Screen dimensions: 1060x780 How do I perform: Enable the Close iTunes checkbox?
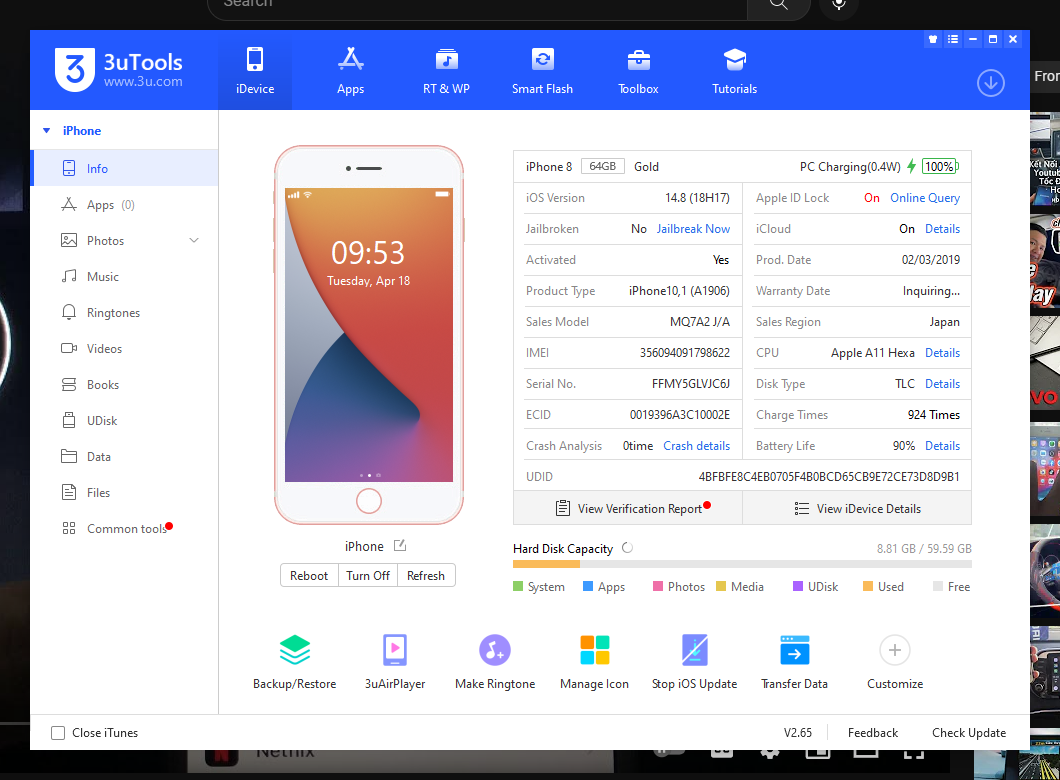59,733
